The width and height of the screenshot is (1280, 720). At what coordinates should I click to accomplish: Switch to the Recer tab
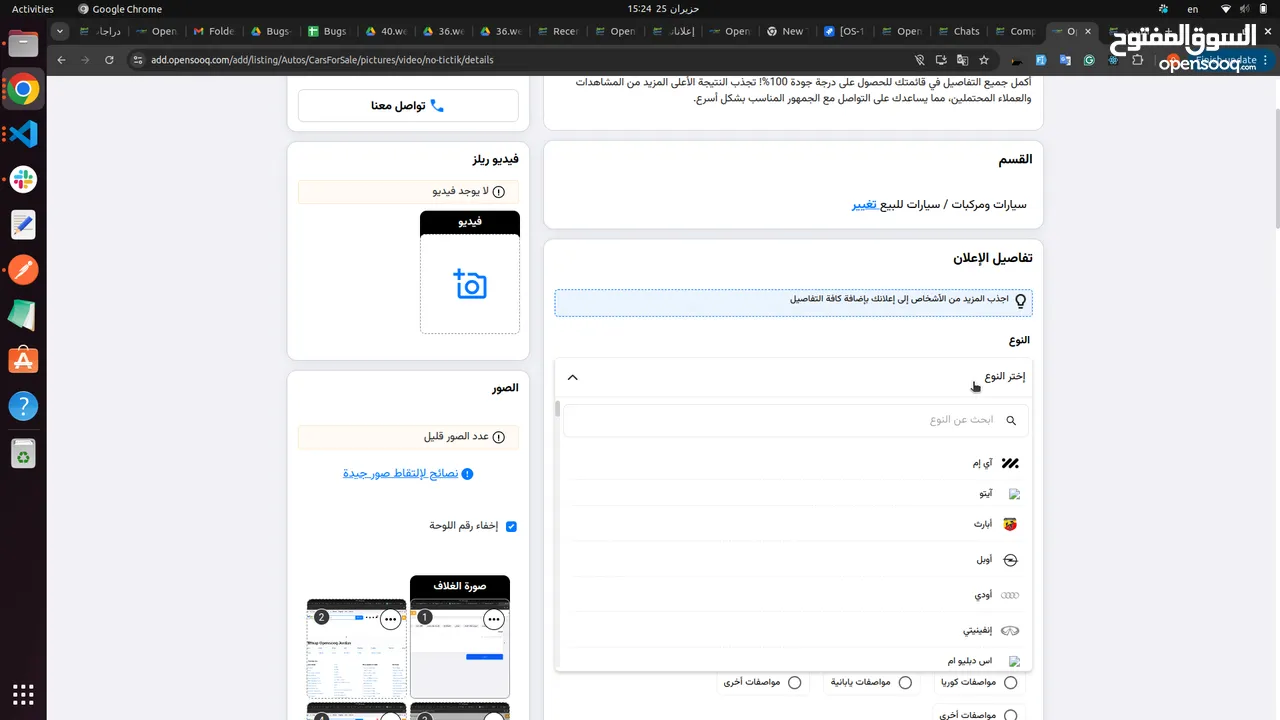(557, 31)
